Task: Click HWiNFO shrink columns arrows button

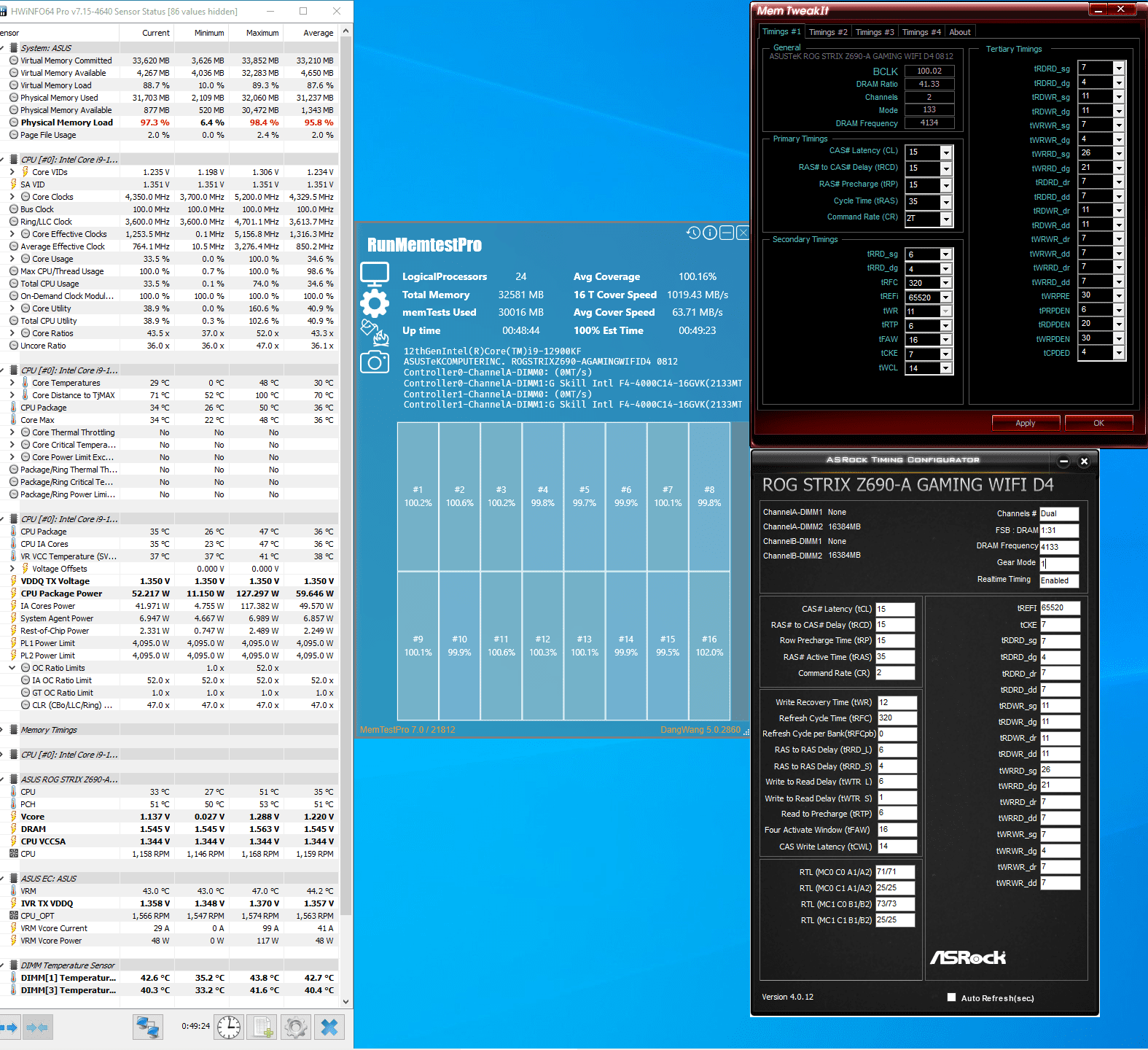Action: click(37, 1027)
